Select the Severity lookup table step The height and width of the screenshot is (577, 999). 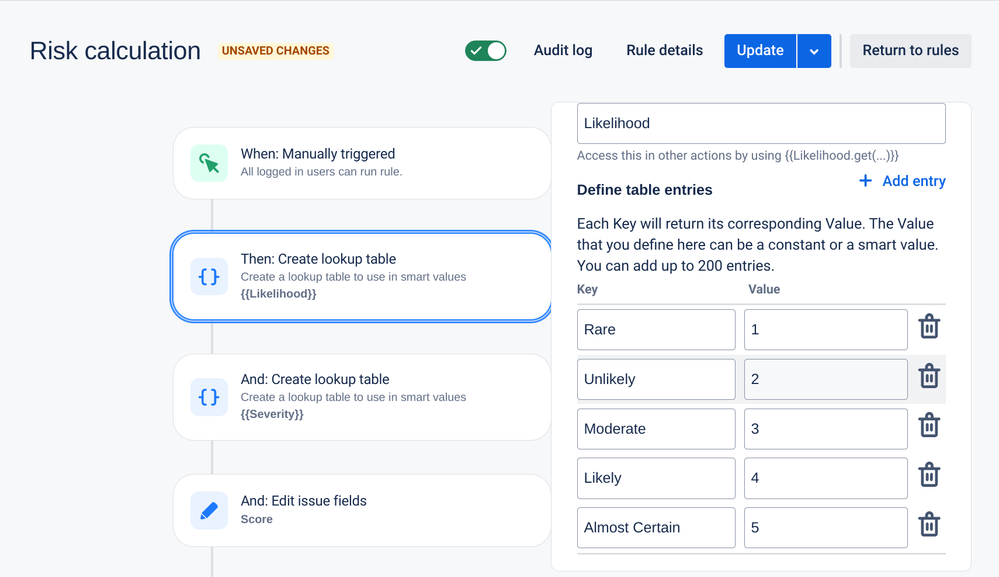coord(362,397)
